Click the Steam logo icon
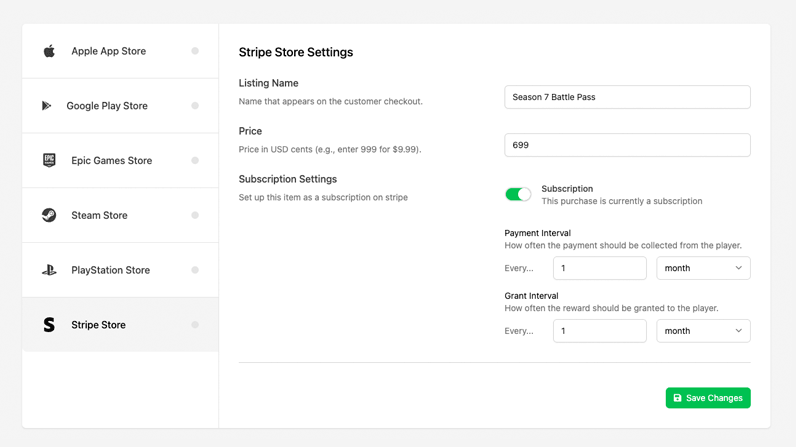This screenshot has height=447, width=796. coord(49,215)
